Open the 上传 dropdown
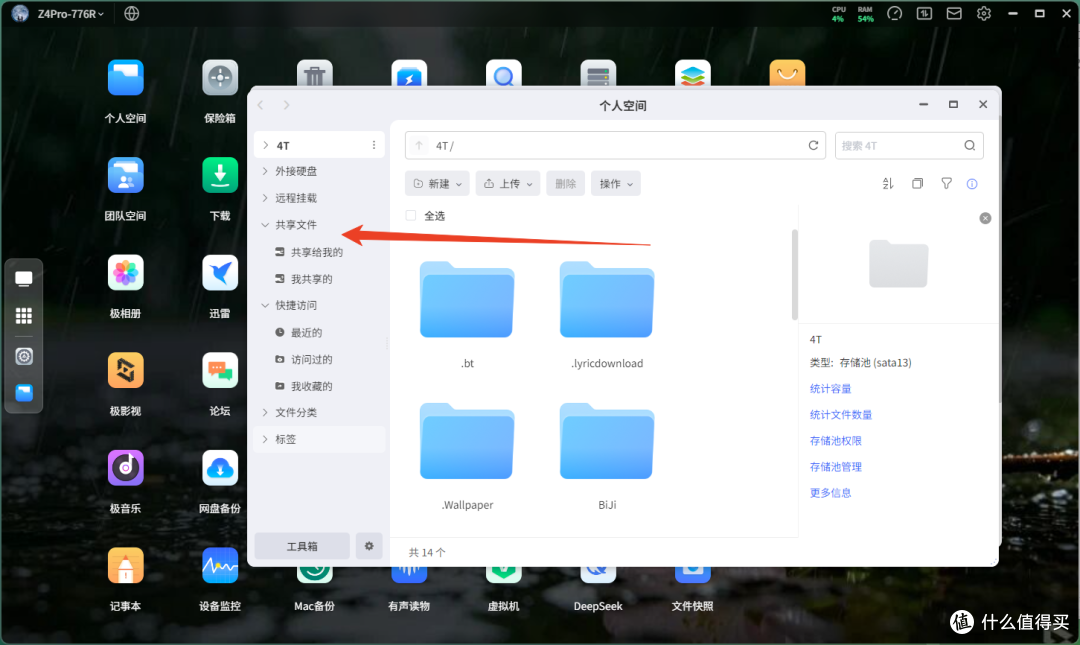This screenshot has width=1080, height=645. point(508,184)
